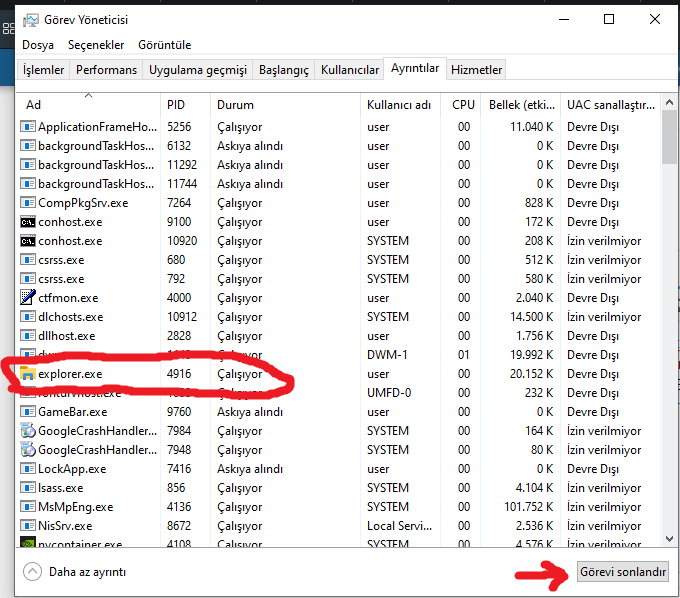Collapse view with Daha az ayrıntı

tap(75, 572)
